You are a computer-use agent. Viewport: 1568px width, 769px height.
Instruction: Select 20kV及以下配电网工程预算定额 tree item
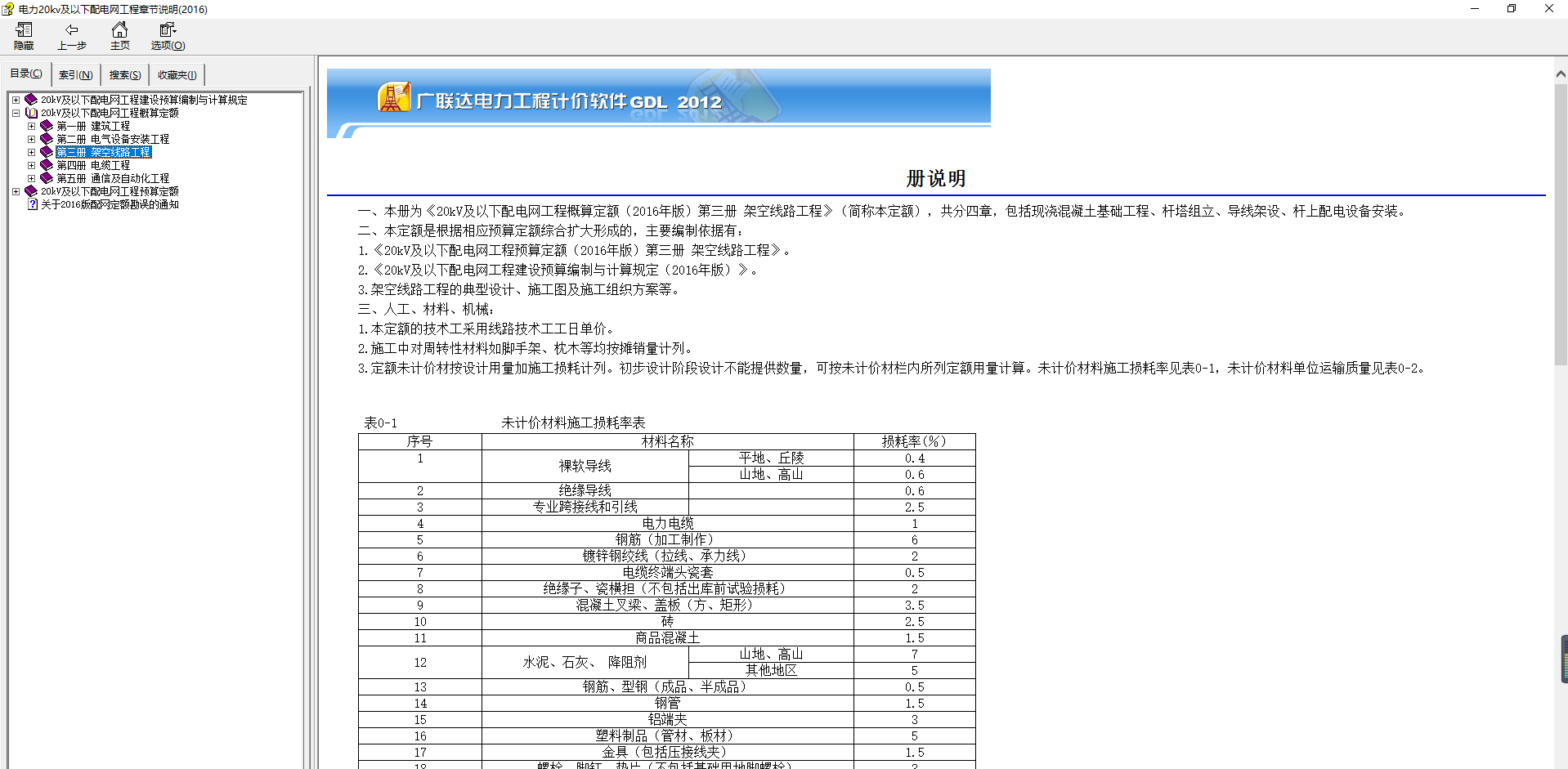(110, 191)
